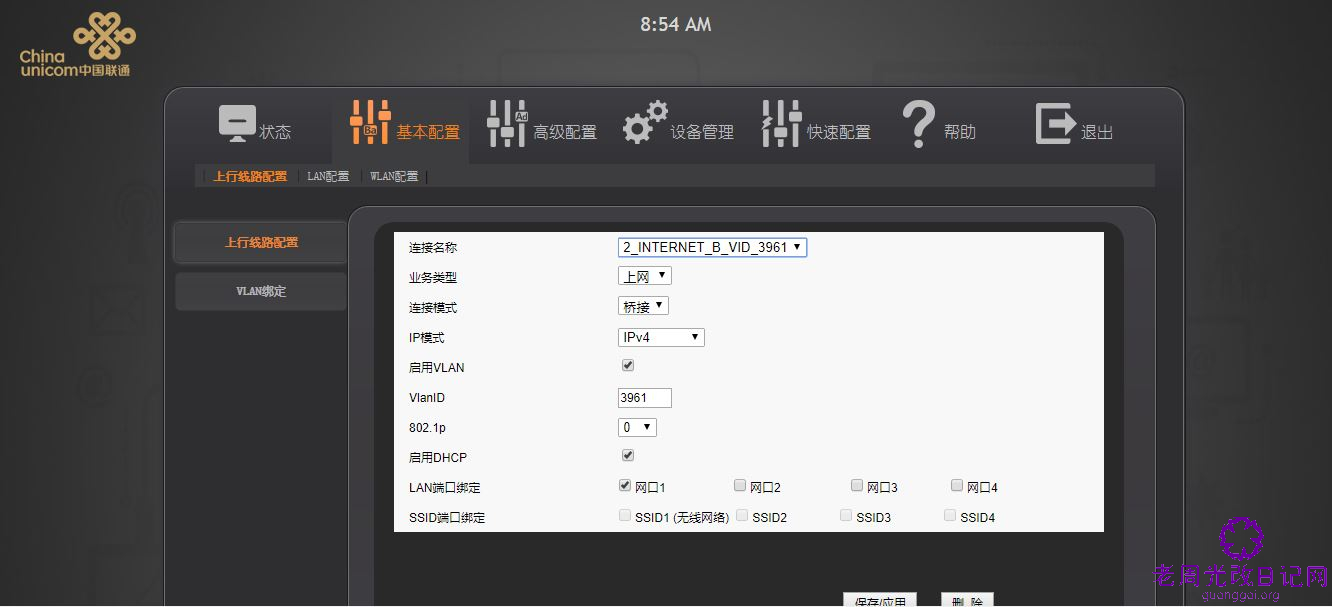1332x607 pixels.
Task: Click the 连接名称 label
Action: (432, 247)
